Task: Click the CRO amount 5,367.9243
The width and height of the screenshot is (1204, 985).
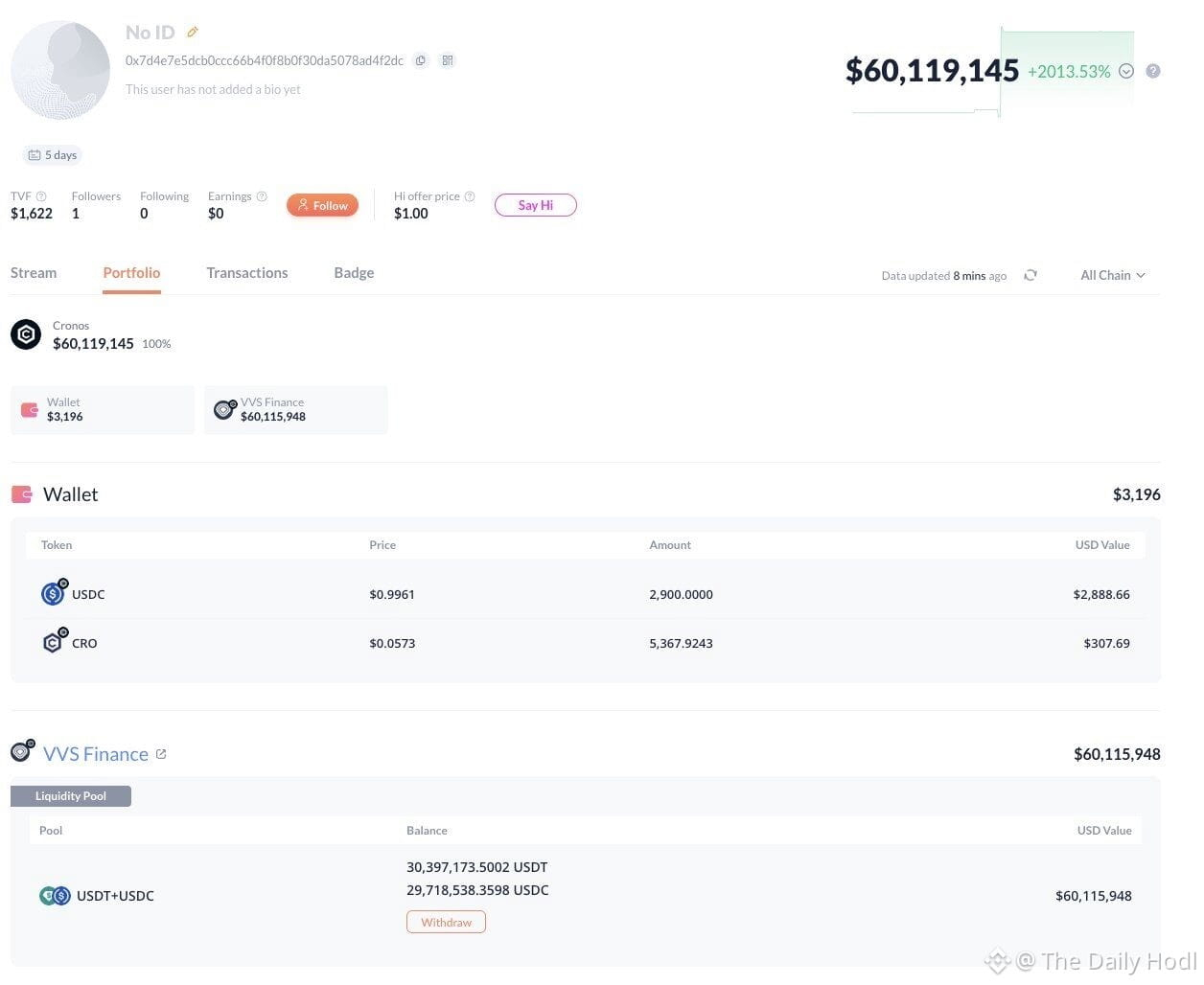Action: pos(681,643)
